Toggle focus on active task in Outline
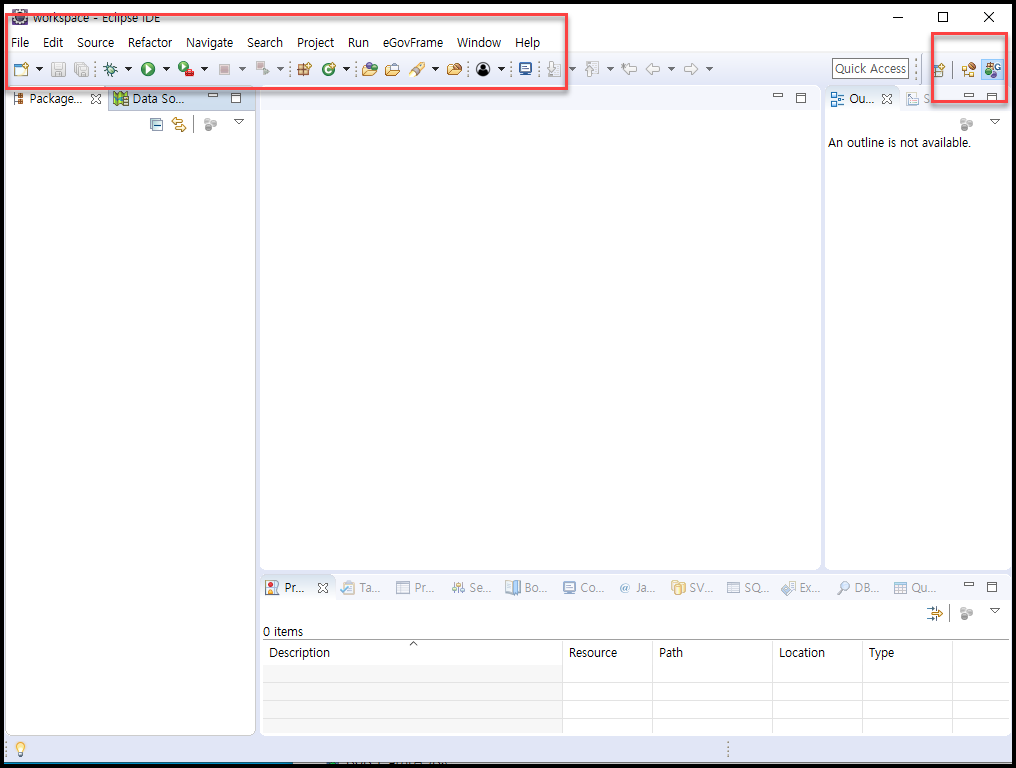 point(966,123)
